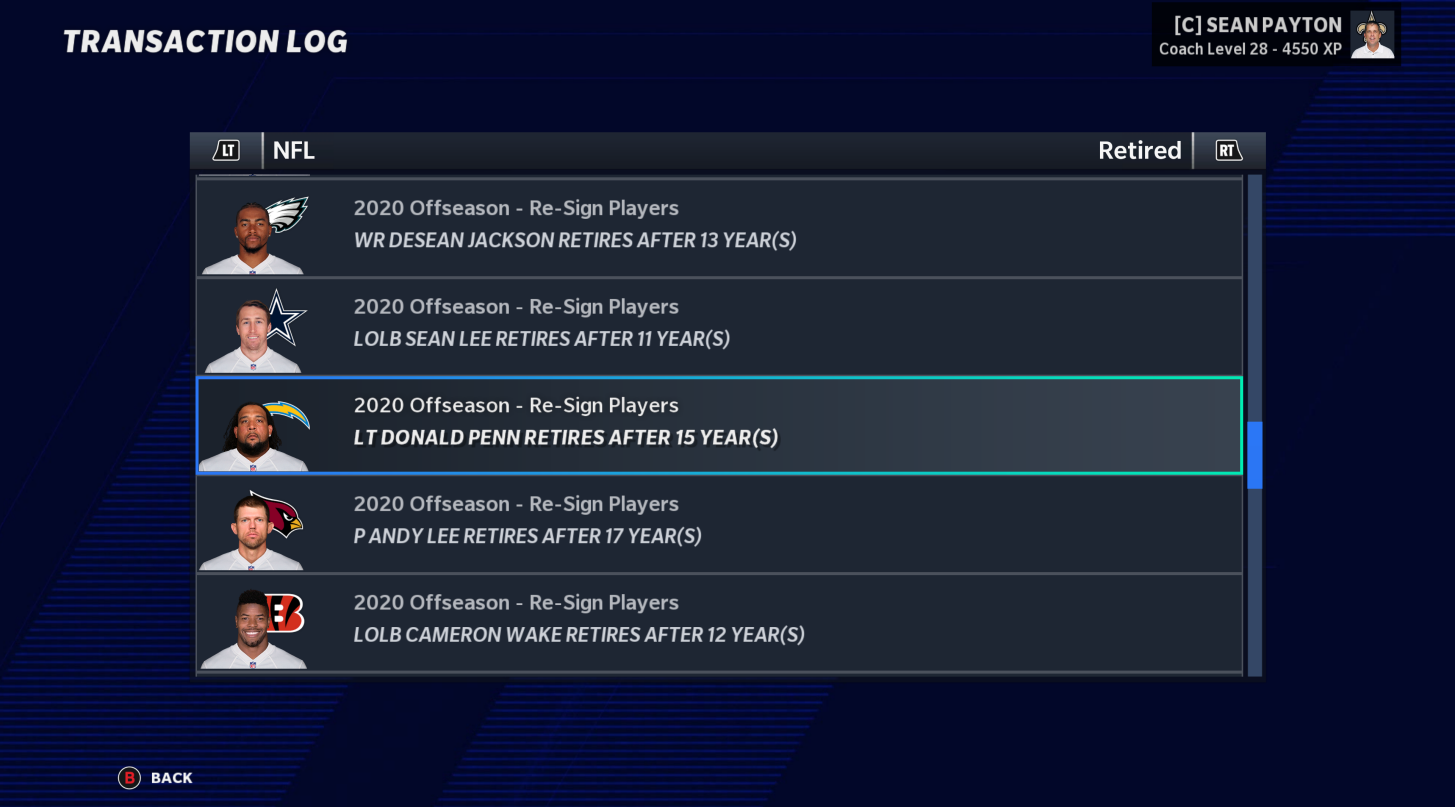Go back using the BACK label
This screenshot has height=807, width=1455.
point(172,778)
